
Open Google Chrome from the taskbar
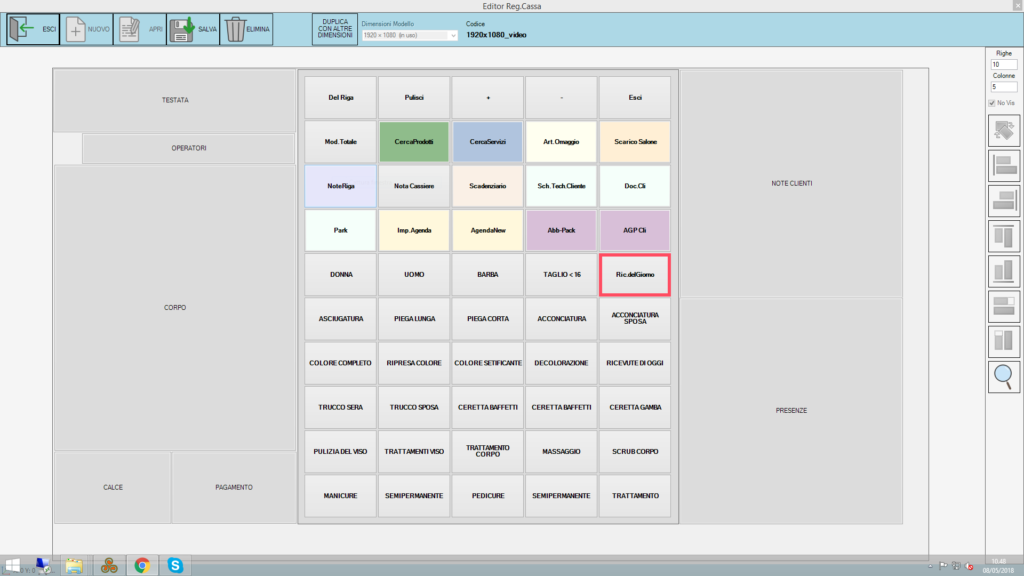(142, 565)
